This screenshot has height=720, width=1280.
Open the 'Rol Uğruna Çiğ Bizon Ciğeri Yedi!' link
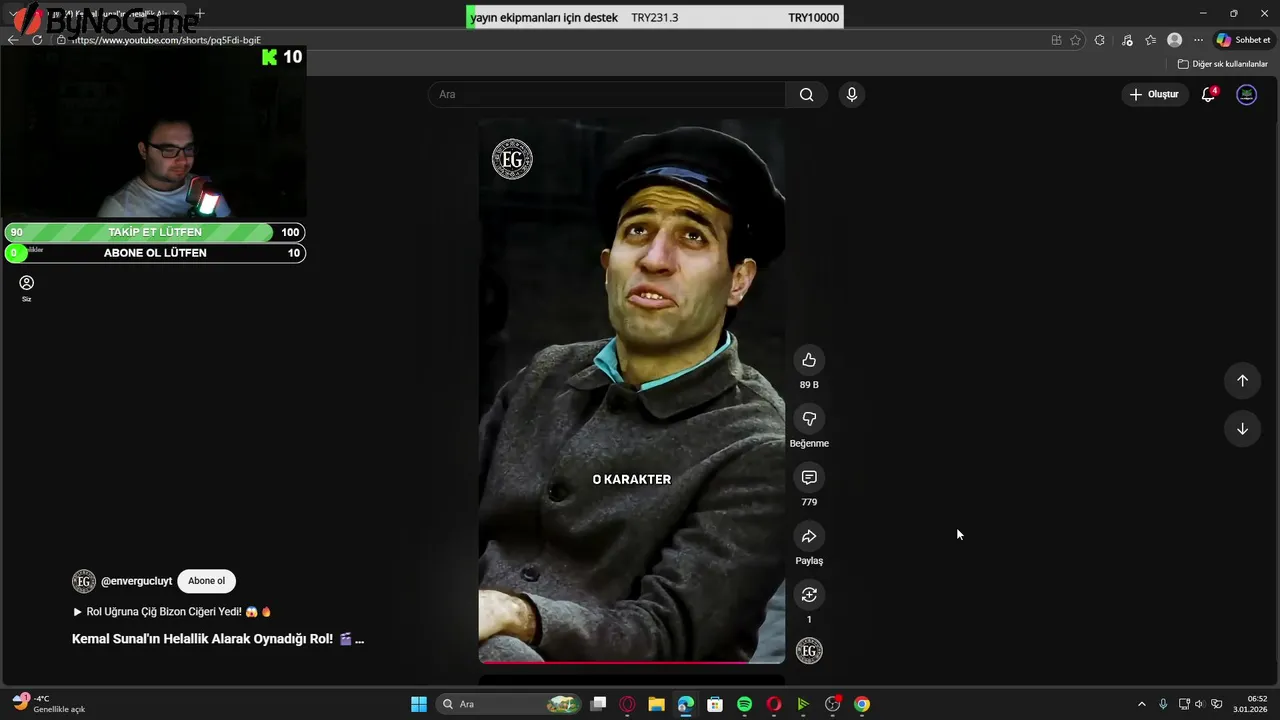click(172, 611)
